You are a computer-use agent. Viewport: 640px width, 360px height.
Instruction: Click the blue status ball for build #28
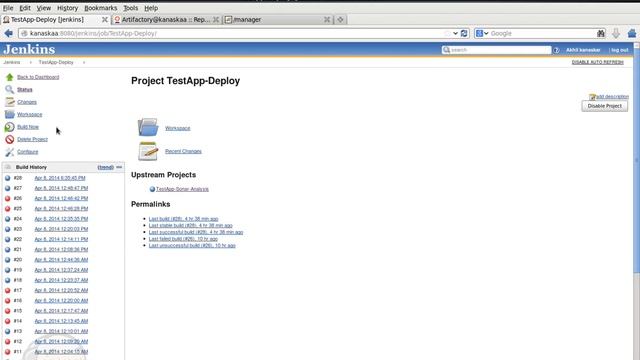(7, 178)
